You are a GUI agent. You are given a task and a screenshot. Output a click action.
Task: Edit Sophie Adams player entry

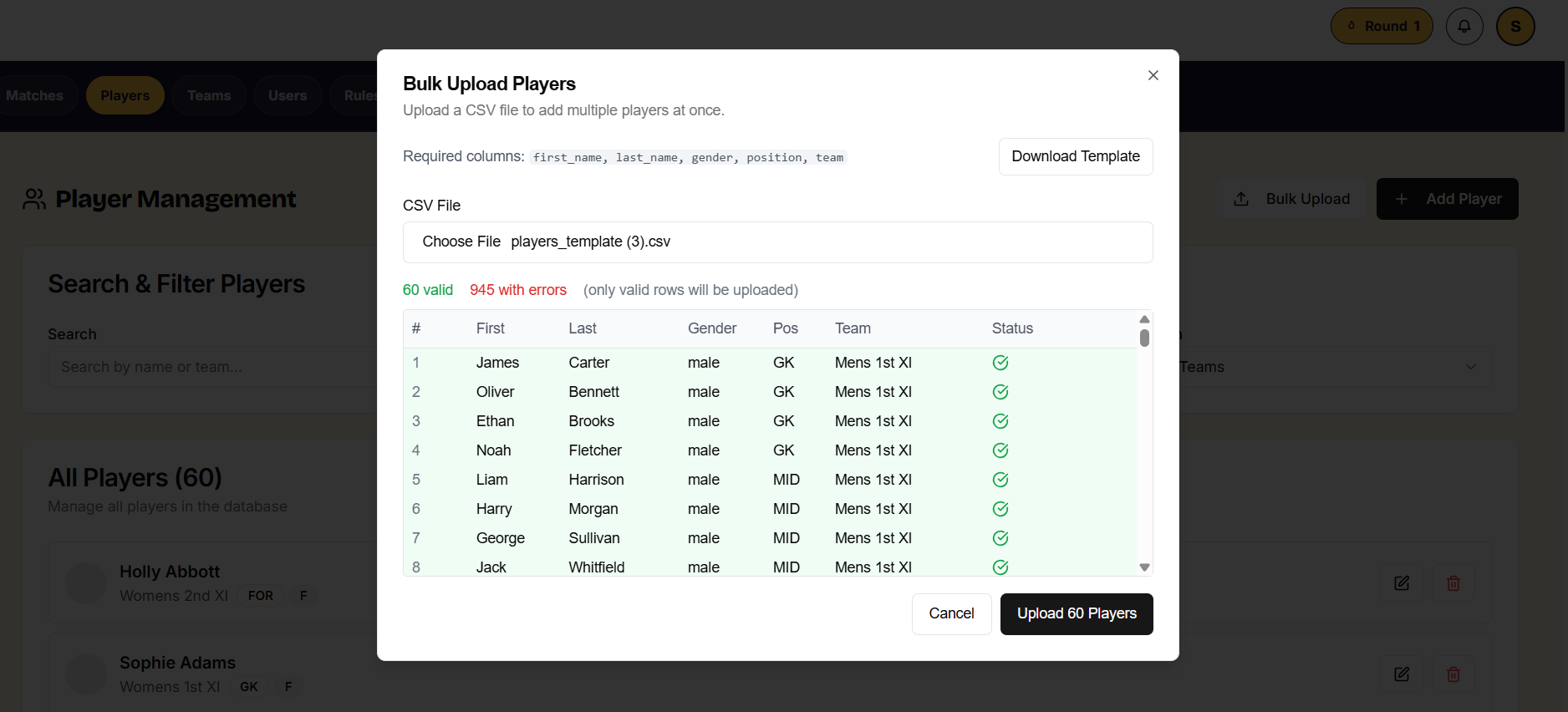[1402, 674]
